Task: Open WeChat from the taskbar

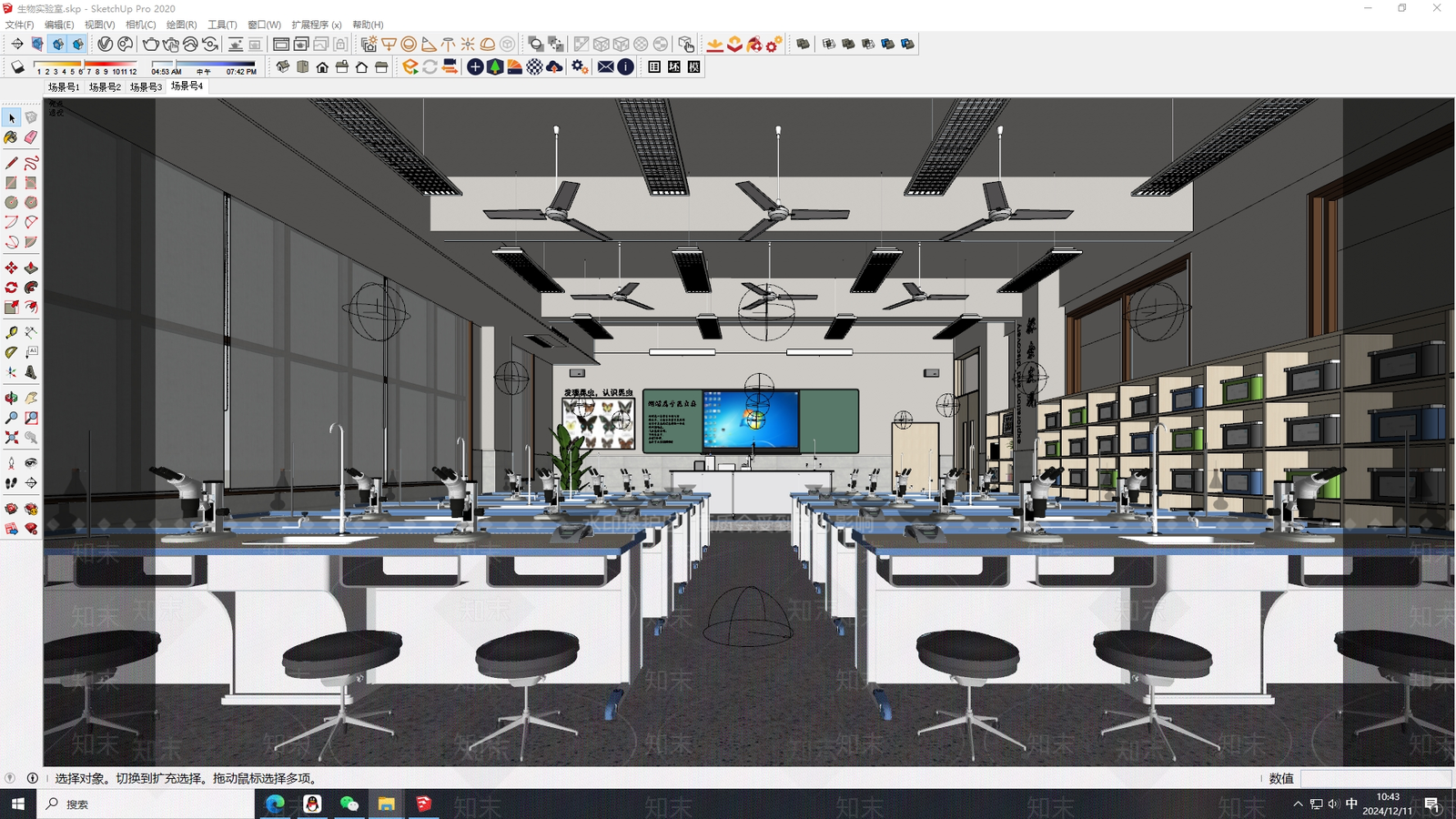Action: (x=349, y=804)
